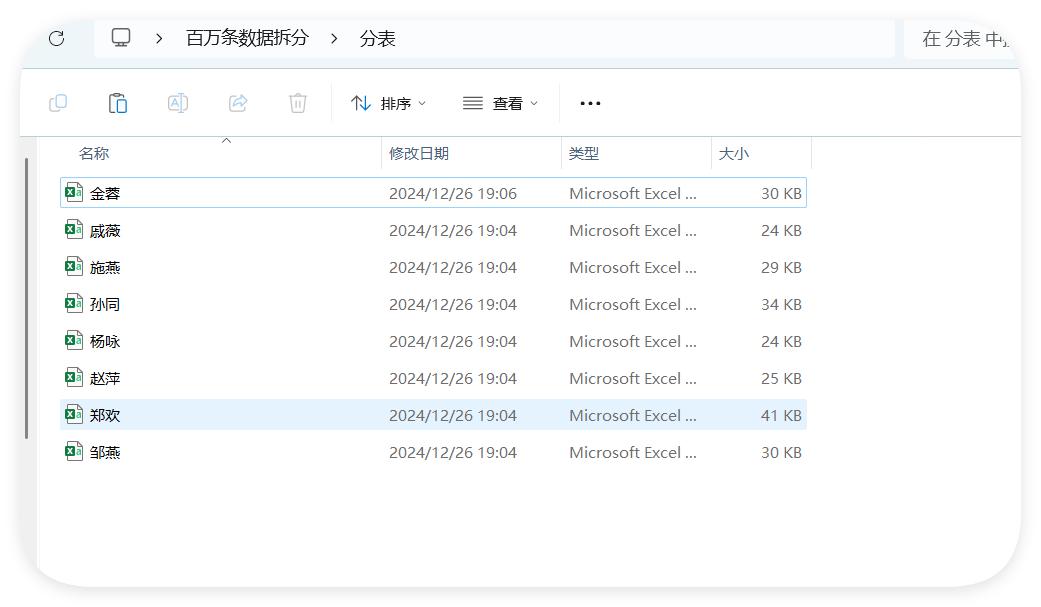
Task: Click the 29 KB size of 施燕
Action: [x=781, y=268]
